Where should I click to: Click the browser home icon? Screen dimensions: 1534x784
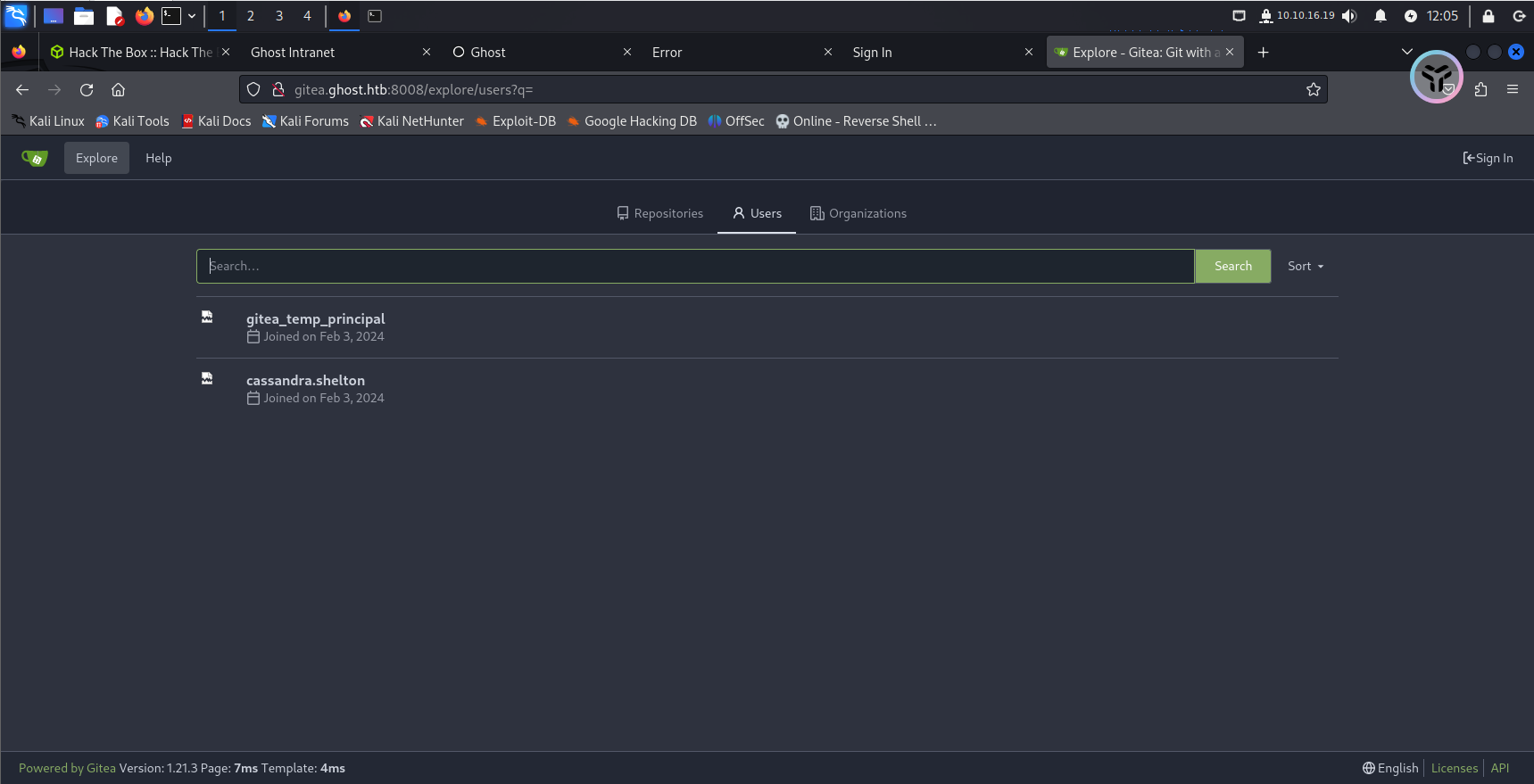point(118,90)
